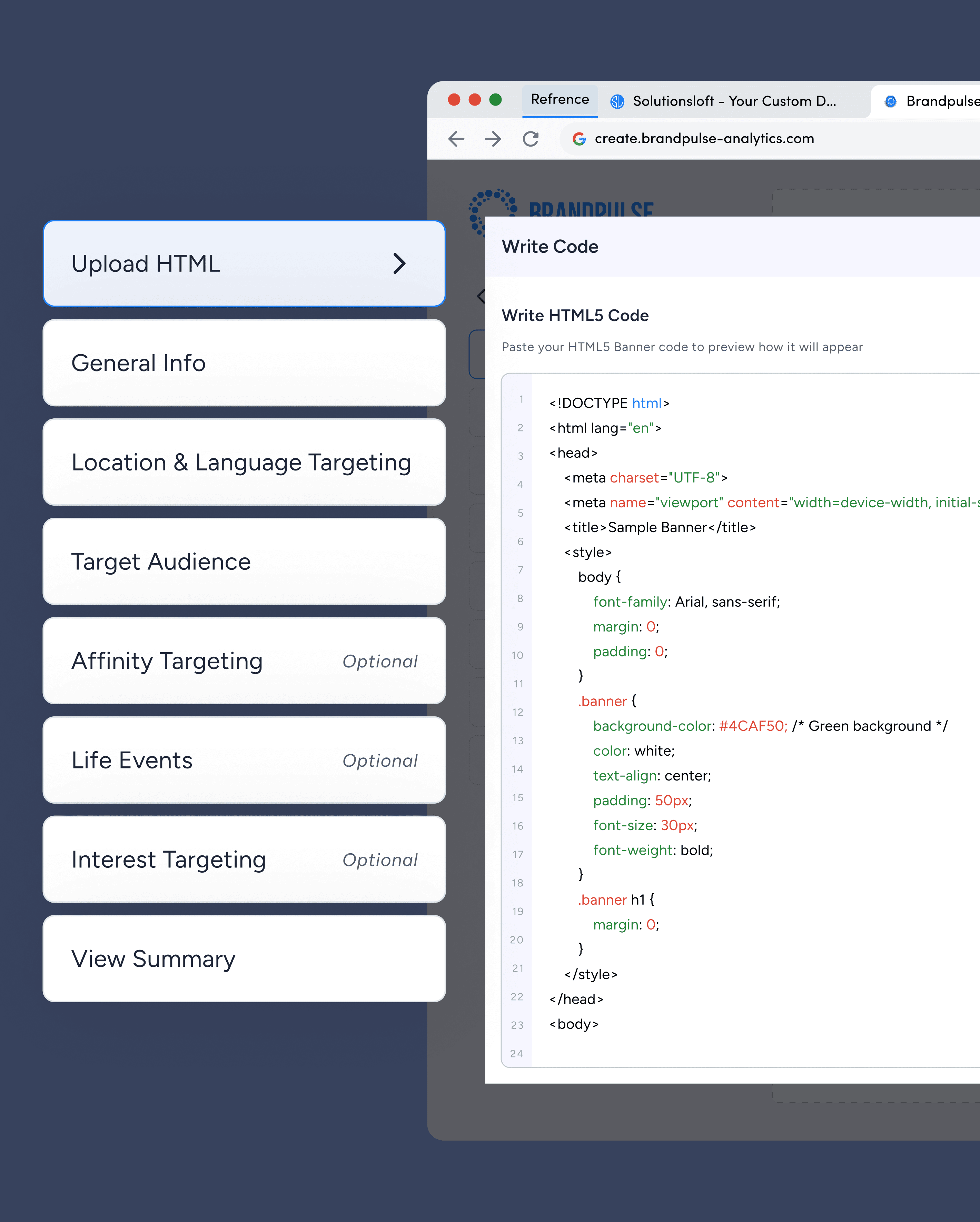Click the 'Paste your HTML5 Banner code' description
Image resolution: width=980 pixels, height=1222 pixels.
coord(682,347)
